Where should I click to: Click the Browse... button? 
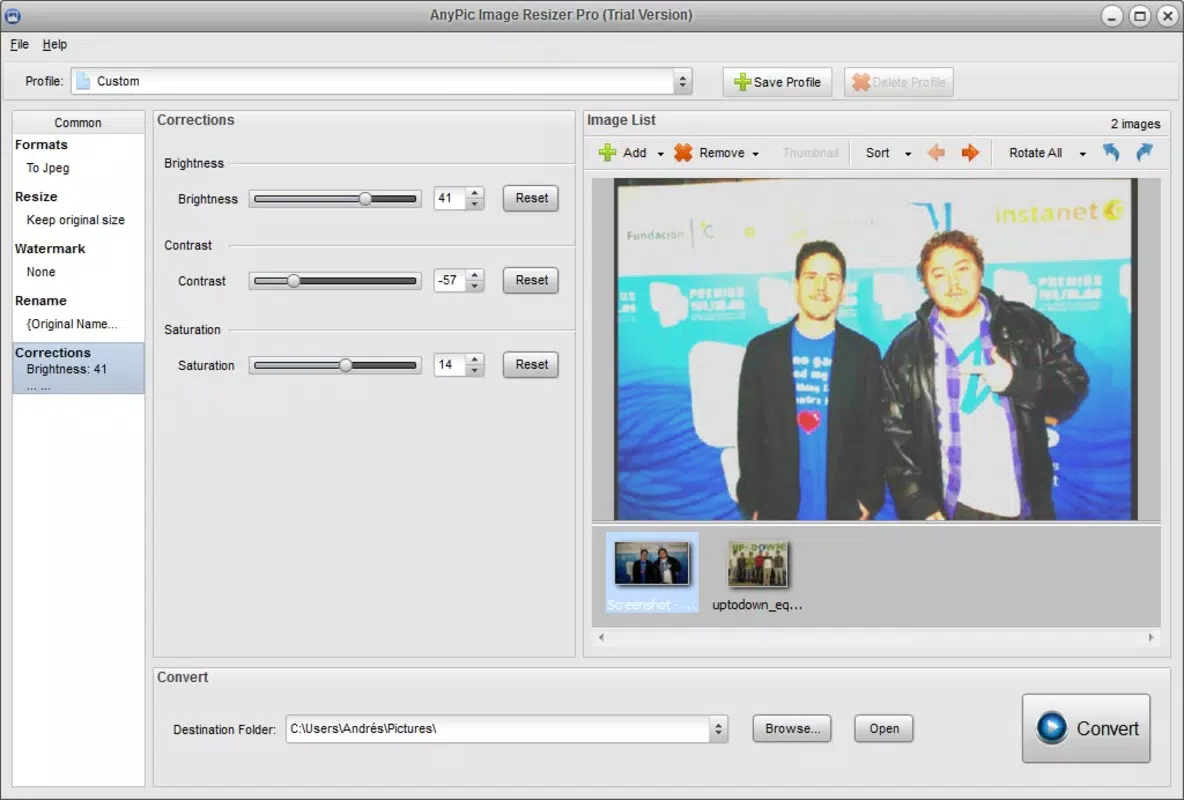pyautogui.click(x=791, y=729)
